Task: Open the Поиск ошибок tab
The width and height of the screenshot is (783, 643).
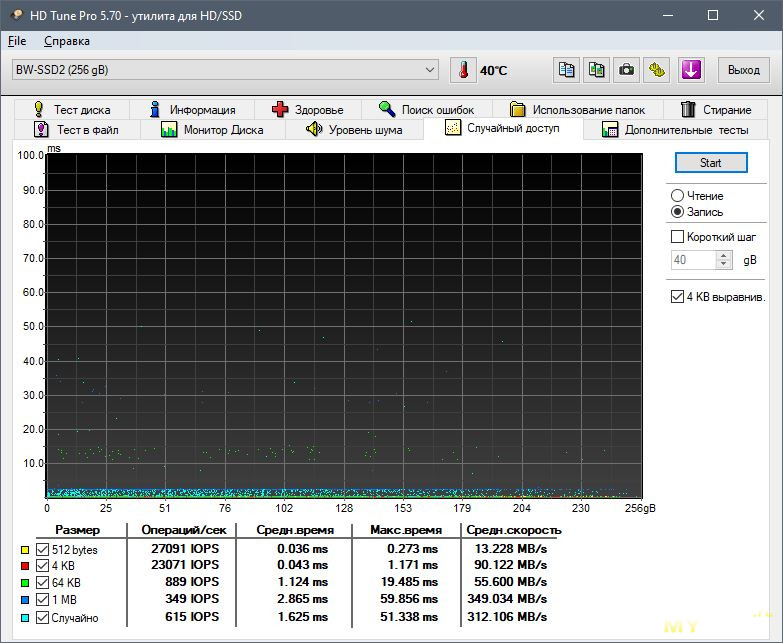Action: tap(427, 109)
